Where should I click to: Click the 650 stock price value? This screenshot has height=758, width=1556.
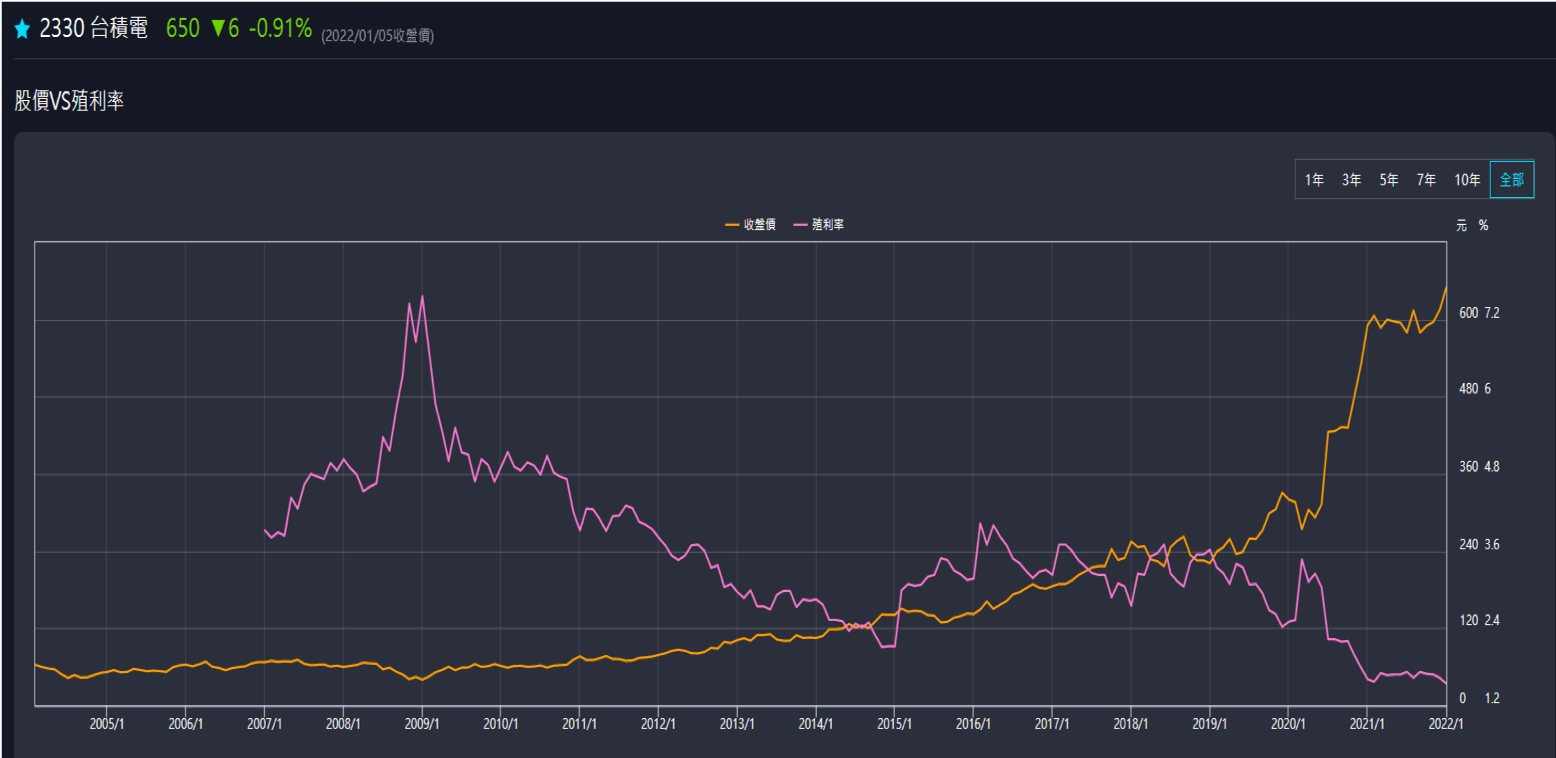tap(182, 29)
